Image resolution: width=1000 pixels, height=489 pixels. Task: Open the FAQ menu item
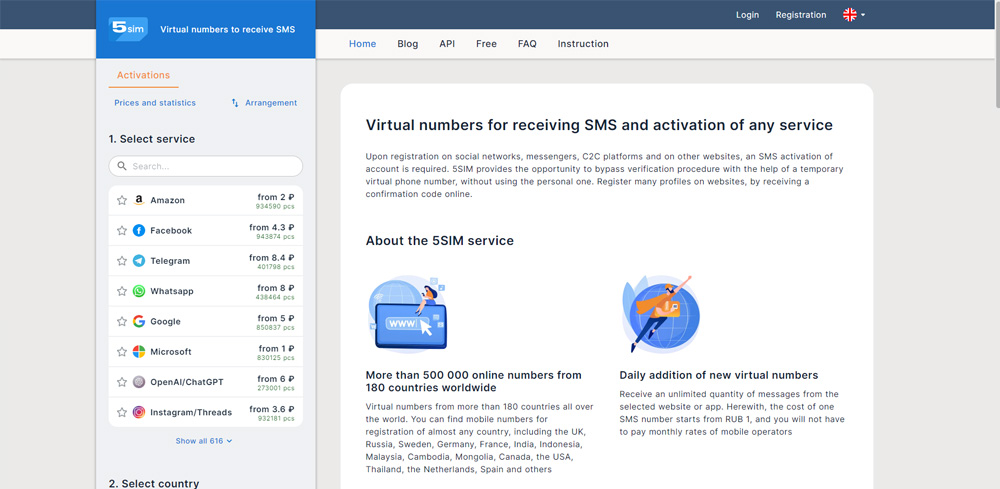point(527,44)
